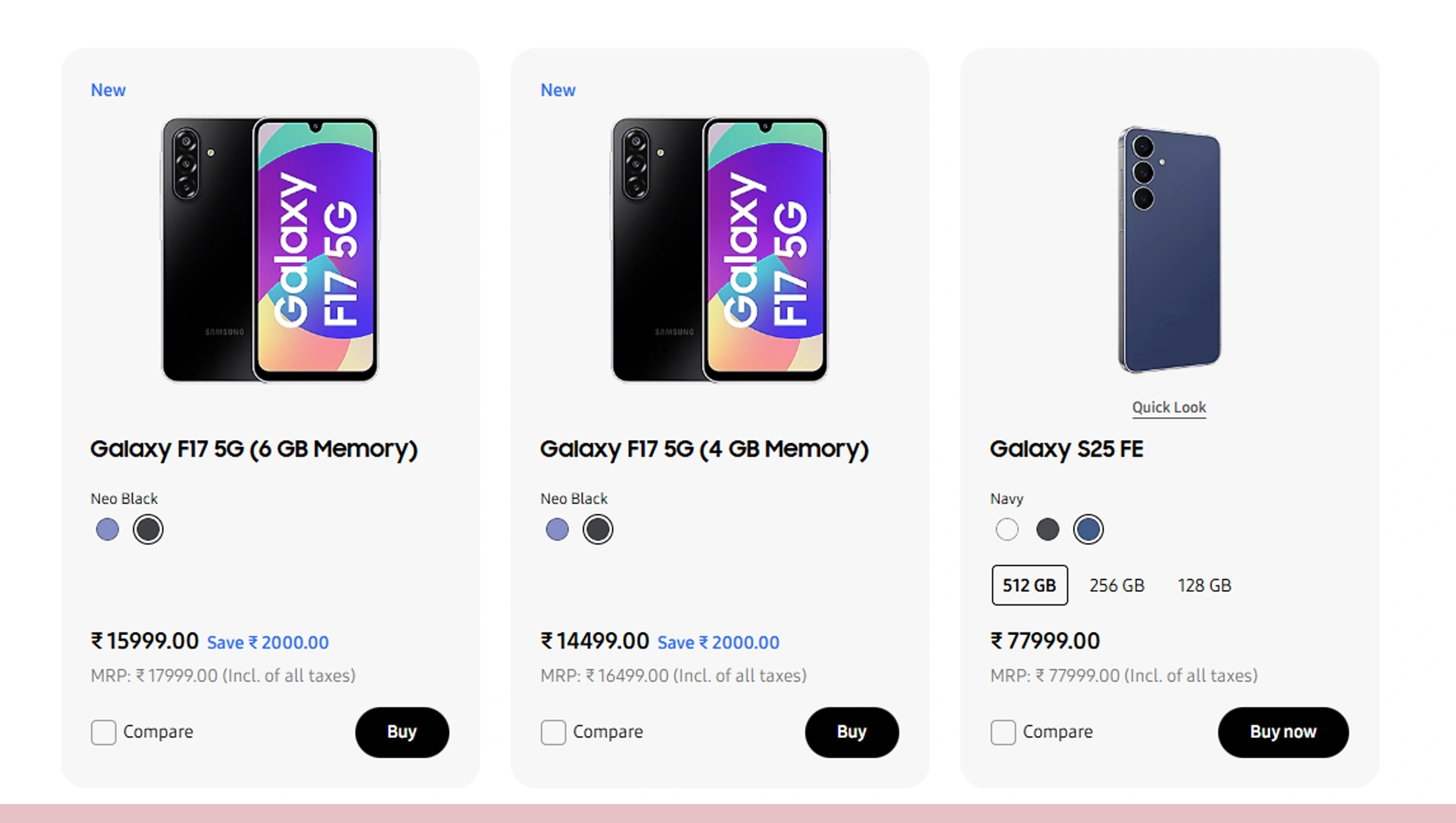Pick the lavender swatch on Galaxy F17 5G (4 GB)

(557, 529)
